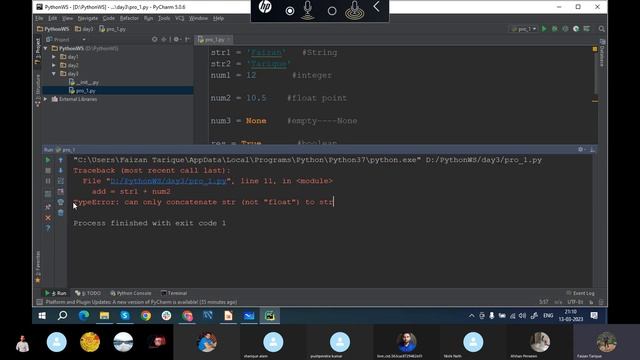This screenshot has width=640, height=360.
Task: Pause output in the Run panel
Action: 48,181
